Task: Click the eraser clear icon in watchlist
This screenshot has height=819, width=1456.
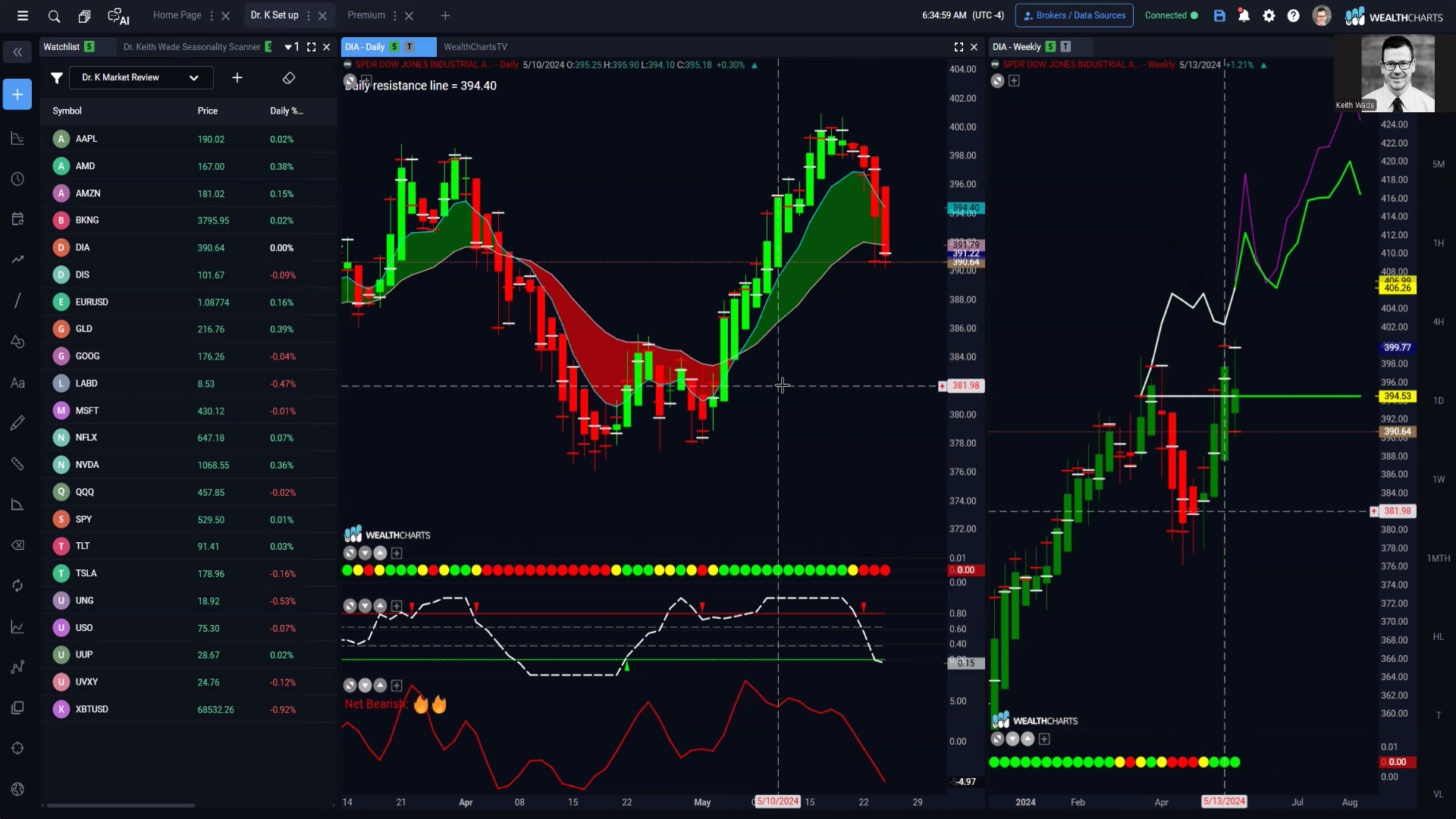Action: click(289, 77)
